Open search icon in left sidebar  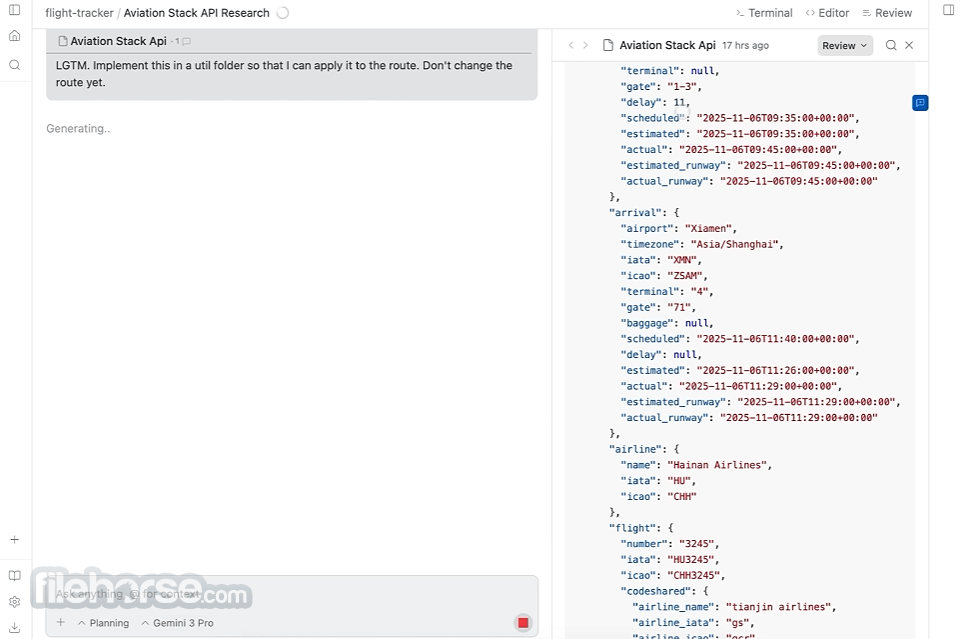coord(15,65)
